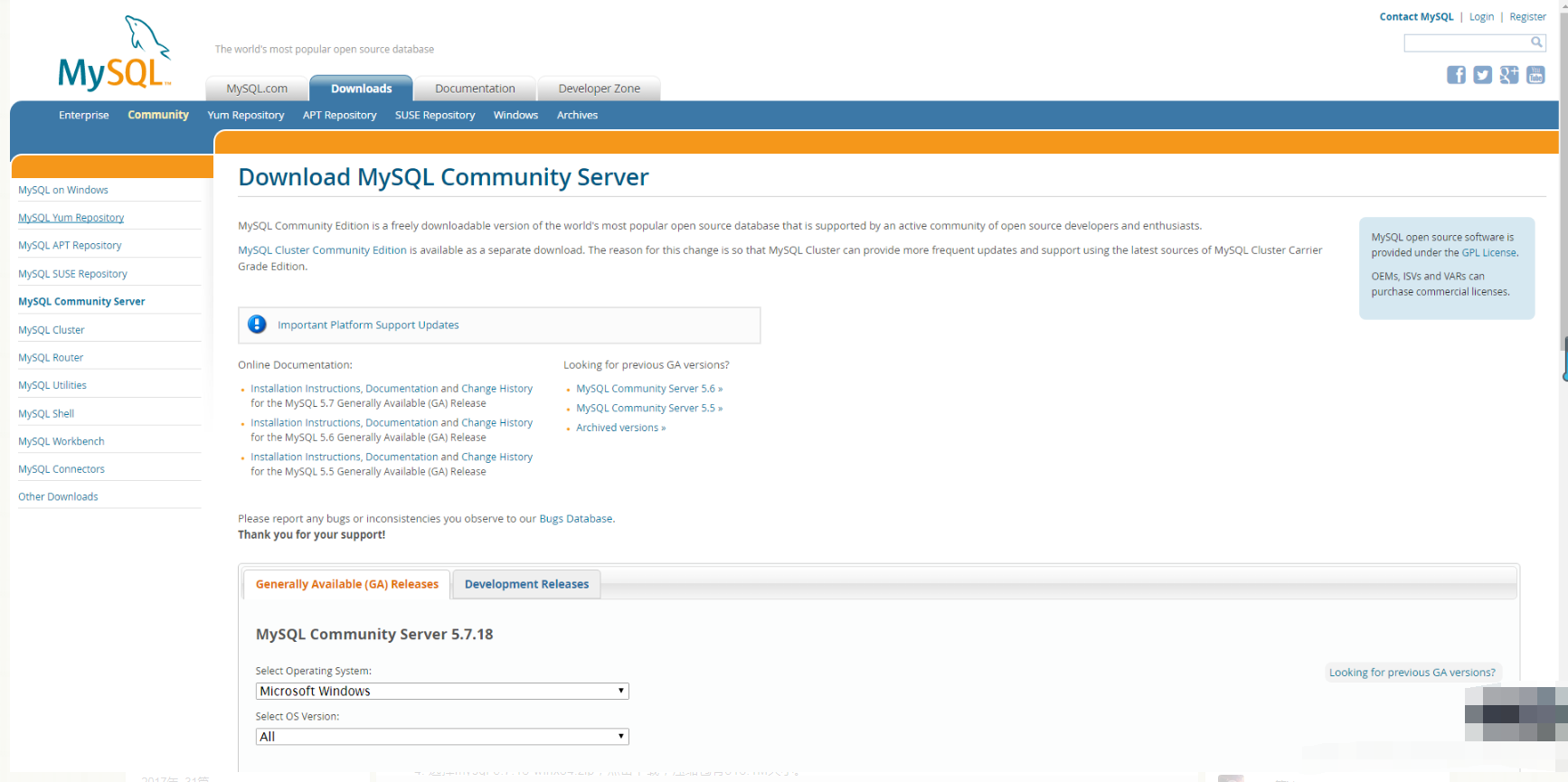Click the Login link at top
Screen dimensions: 1568x782
click(1481, 17)
